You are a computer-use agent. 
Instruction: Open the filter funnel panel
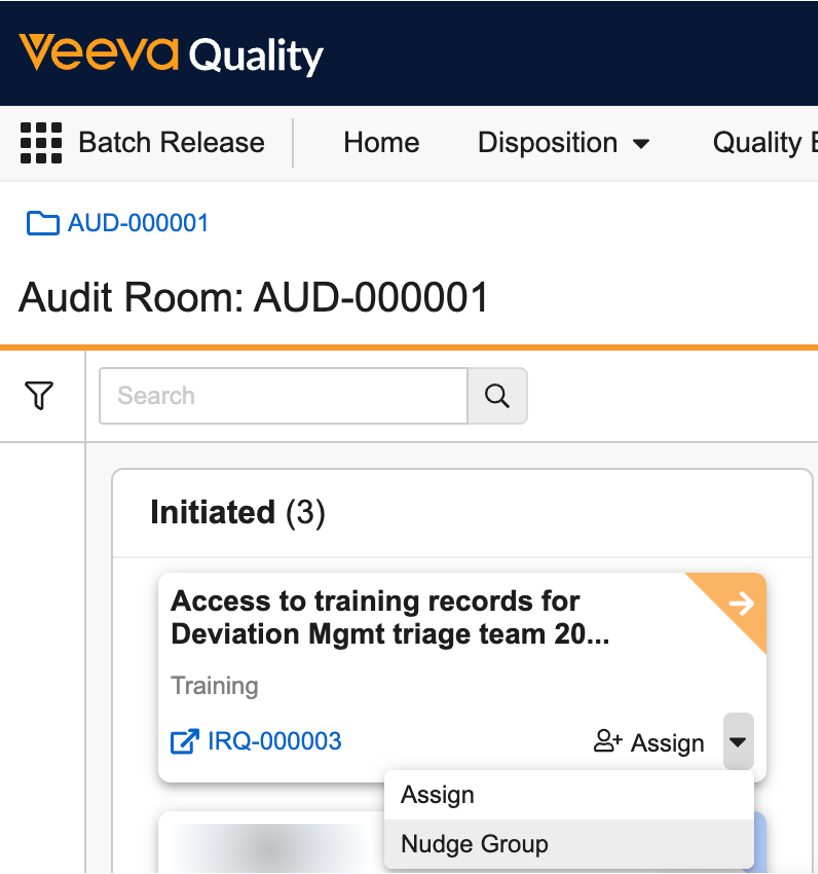pos(39,396)
